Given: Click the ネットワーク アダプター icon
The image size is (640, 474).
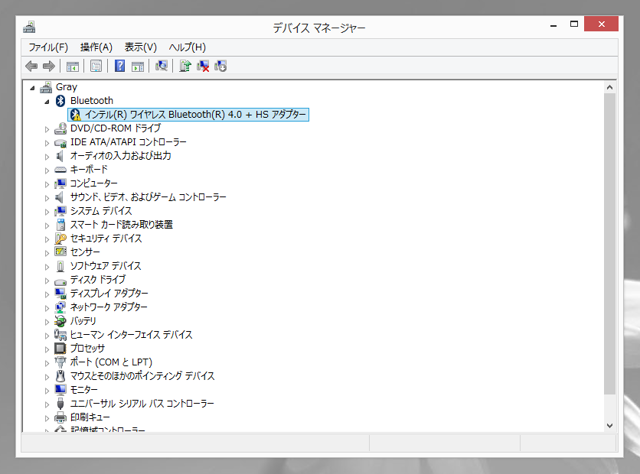Looking at the screenshot, I should point(60,307).
